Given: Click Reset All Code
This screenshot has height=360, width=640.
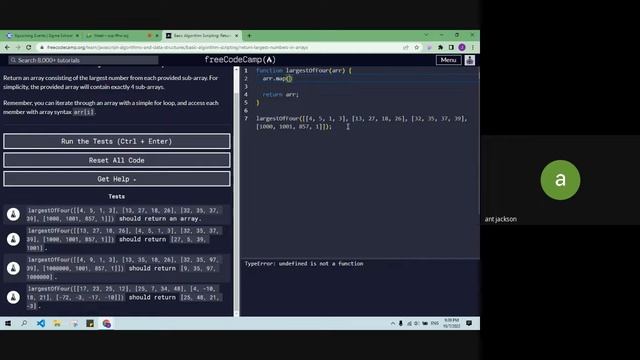Looking at the screenshot, I should pos(117,160).
